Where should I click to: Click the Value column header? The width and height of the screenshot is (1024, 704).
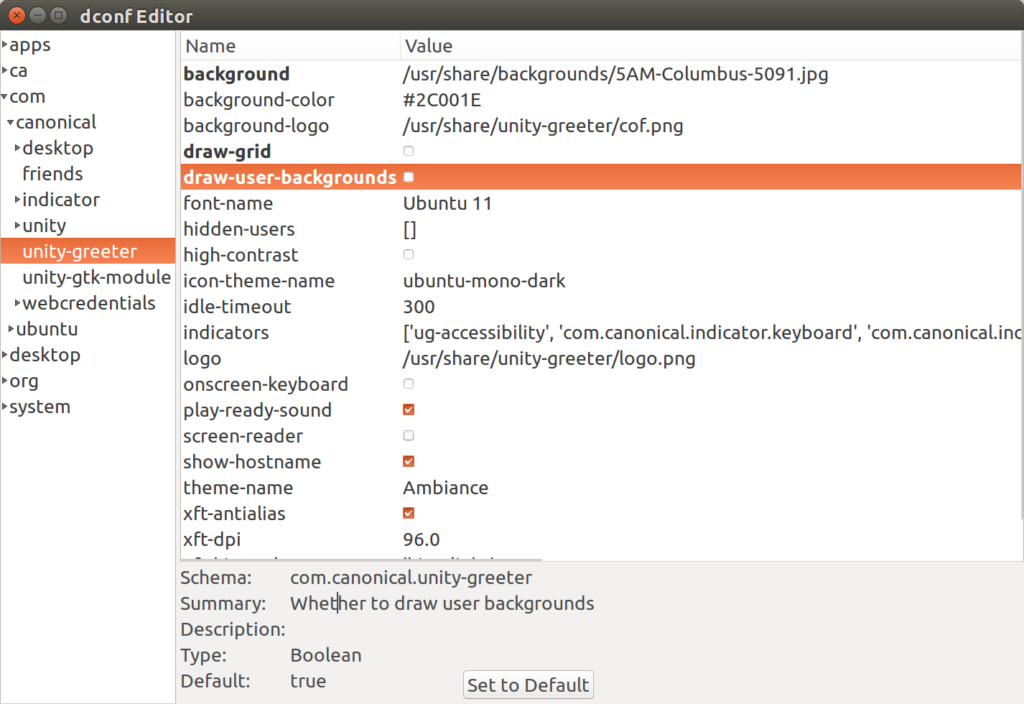711,46
